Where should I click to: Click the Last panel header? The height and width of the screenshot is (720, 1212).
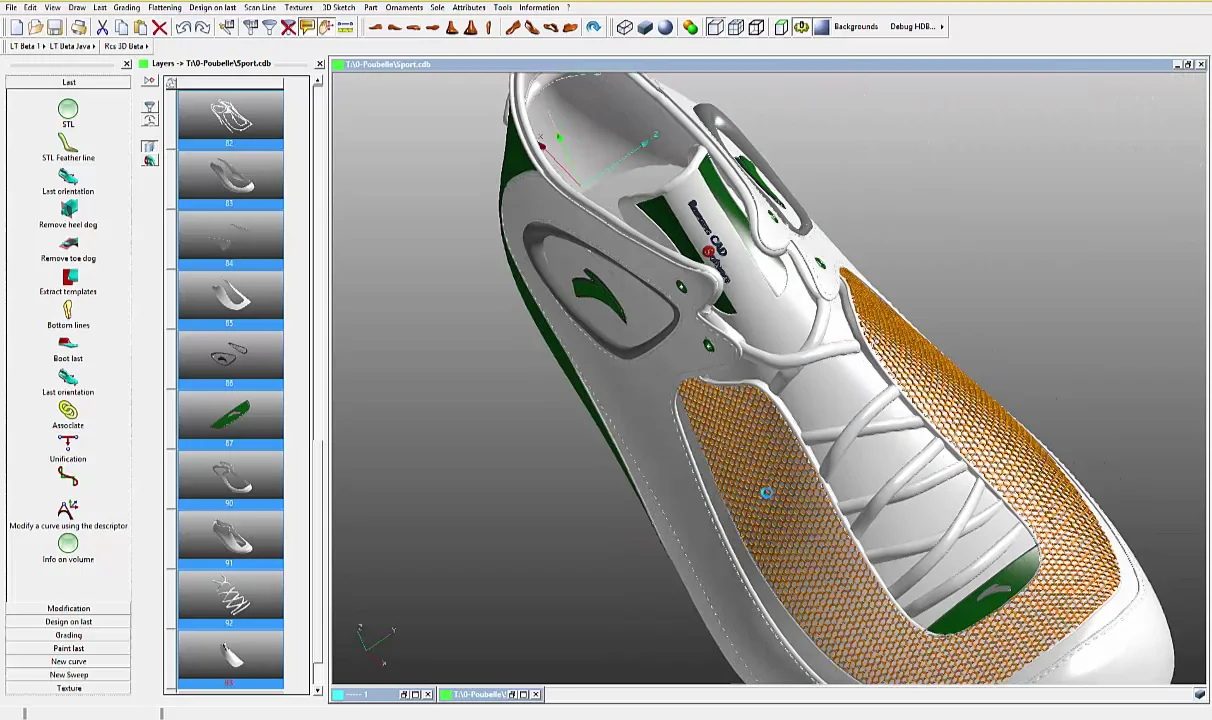(68, 82)
